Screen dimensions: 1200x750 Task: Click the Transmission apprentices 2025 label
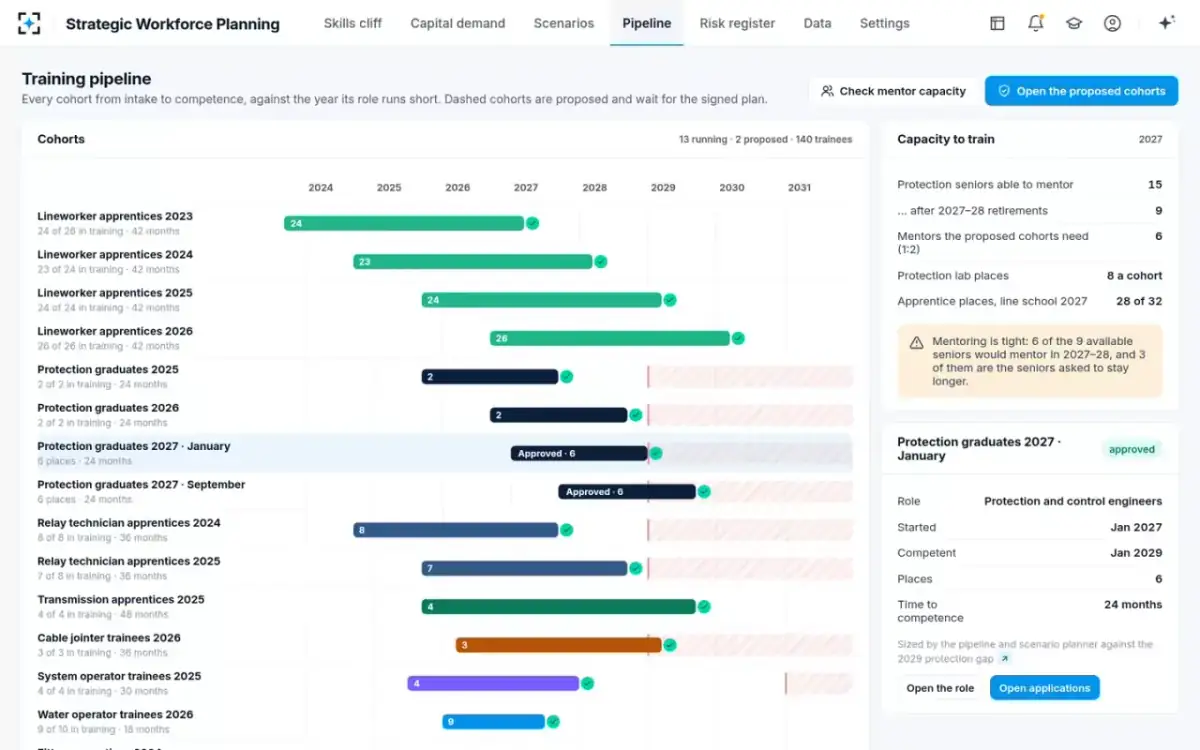pyautogui.click(x=121, y=600)
